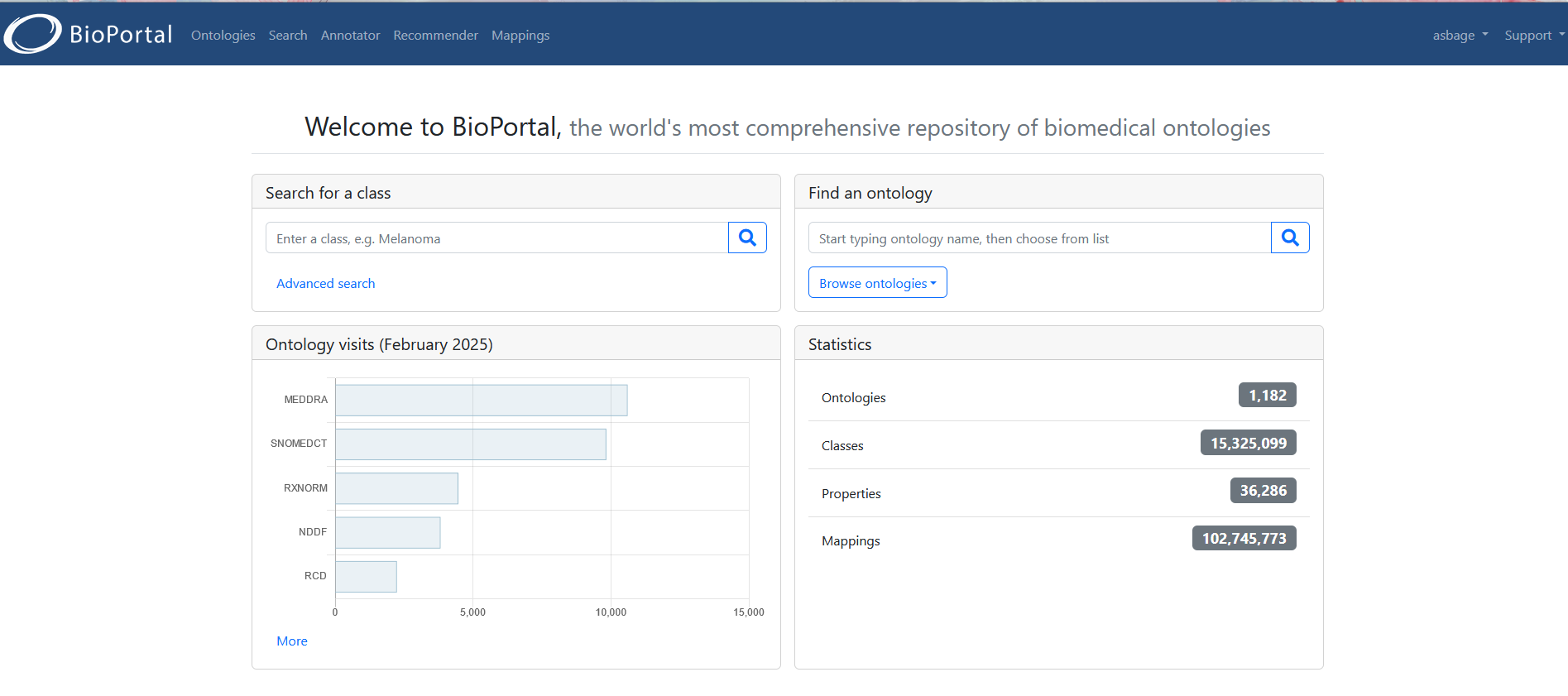Open the Recommender page
Viewport: 1568px width, 696px height.
coord(435,35)
